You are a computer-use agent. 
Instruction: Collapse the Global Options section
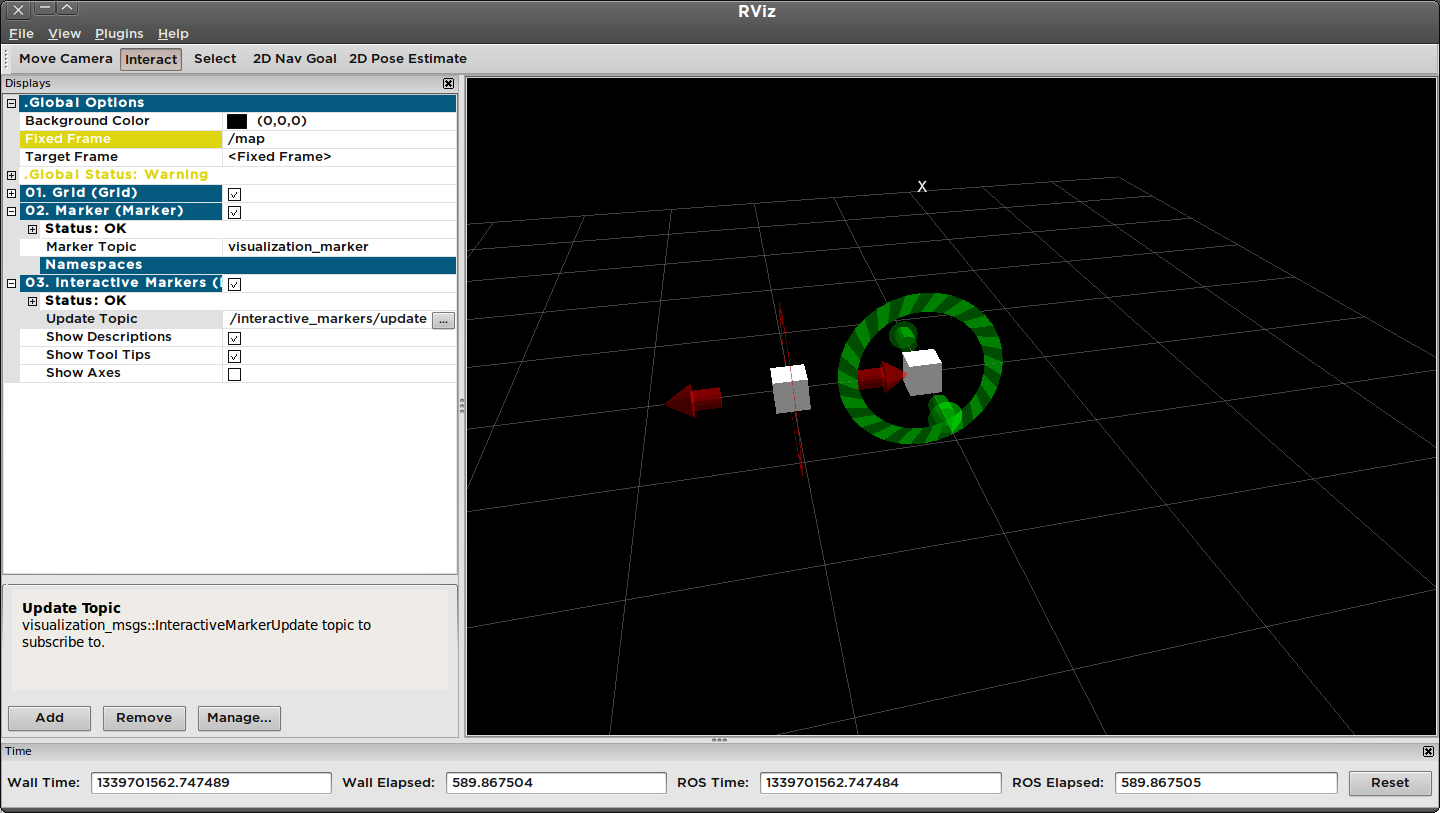click(x=10, y=102)
